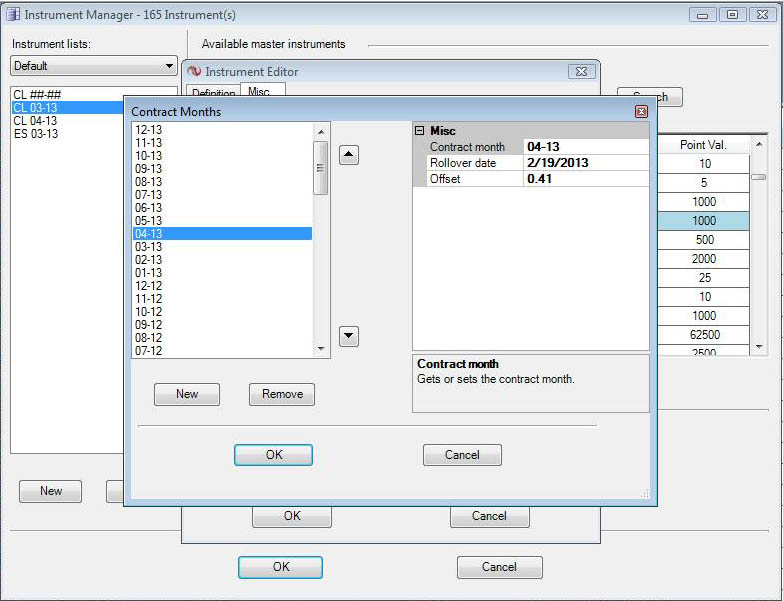Collapse the Misc property group
Viewport: 783px width, 601px height.
(419, 131)
